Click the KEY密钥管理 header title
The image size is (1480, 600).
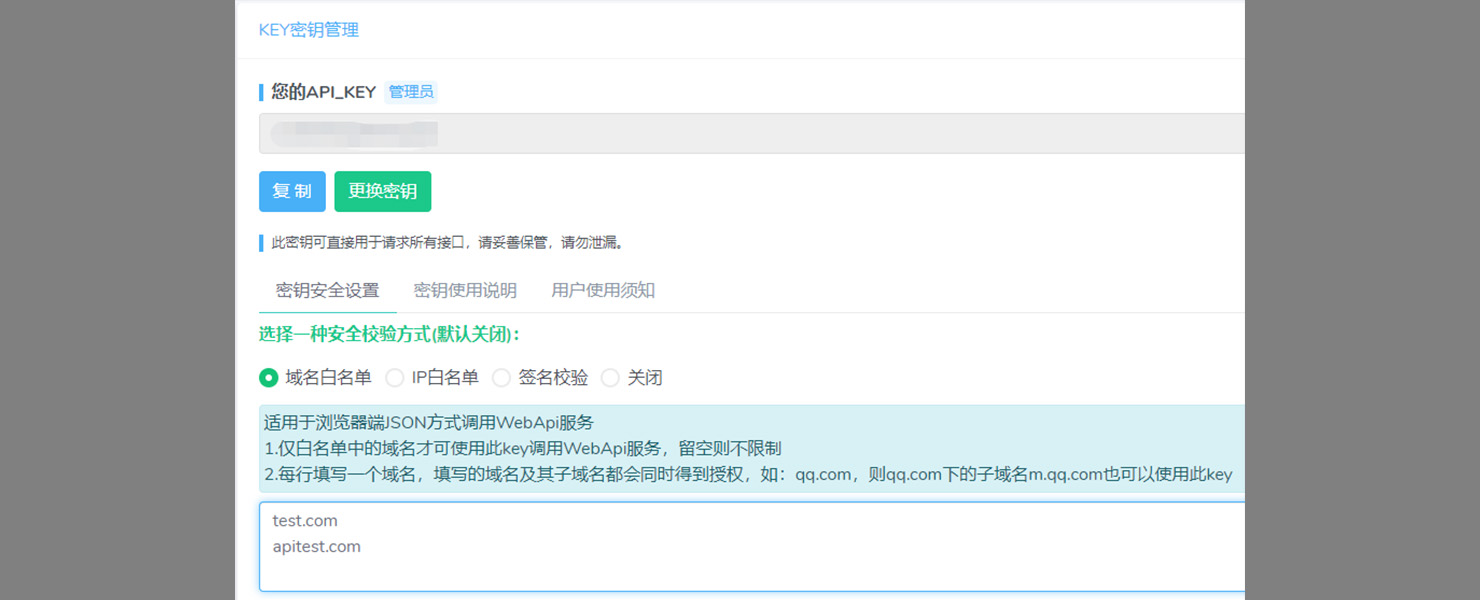tap(309, 30)
